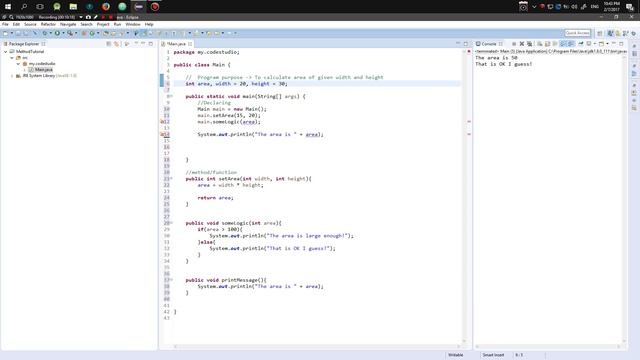Click Remove All Terminated Launches in Console
This screenshot has width=640, height=360.
[529, 44]
